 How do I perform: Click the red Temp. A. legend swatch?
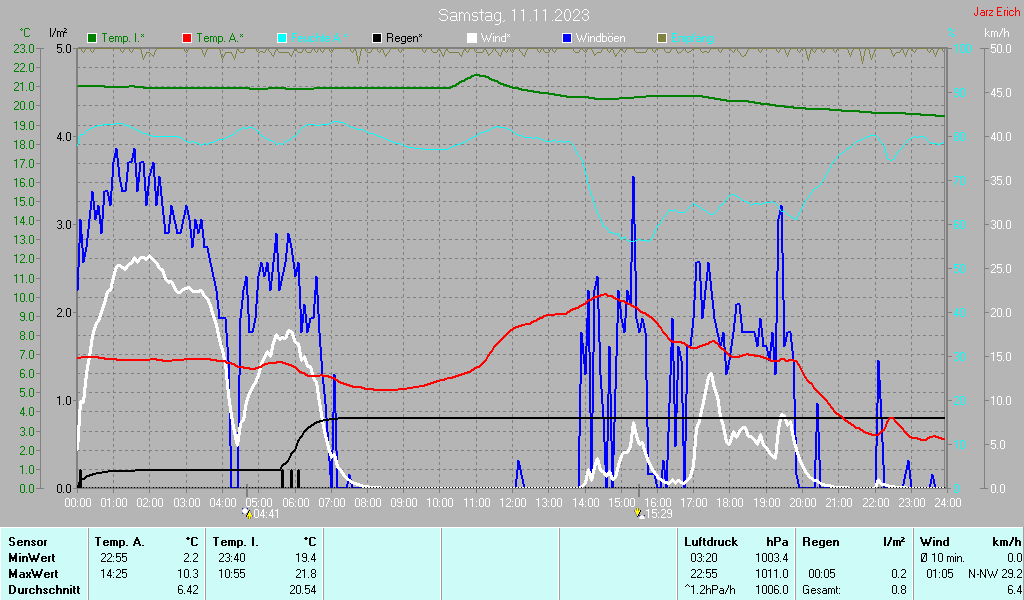point(187,39)
